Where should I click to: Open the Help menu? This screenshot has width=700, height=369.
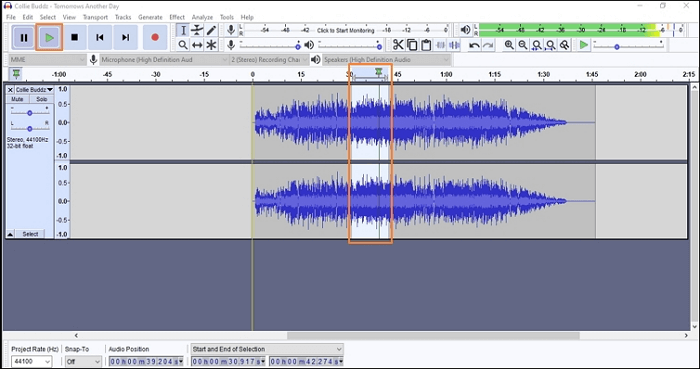[x=247, y=17]
